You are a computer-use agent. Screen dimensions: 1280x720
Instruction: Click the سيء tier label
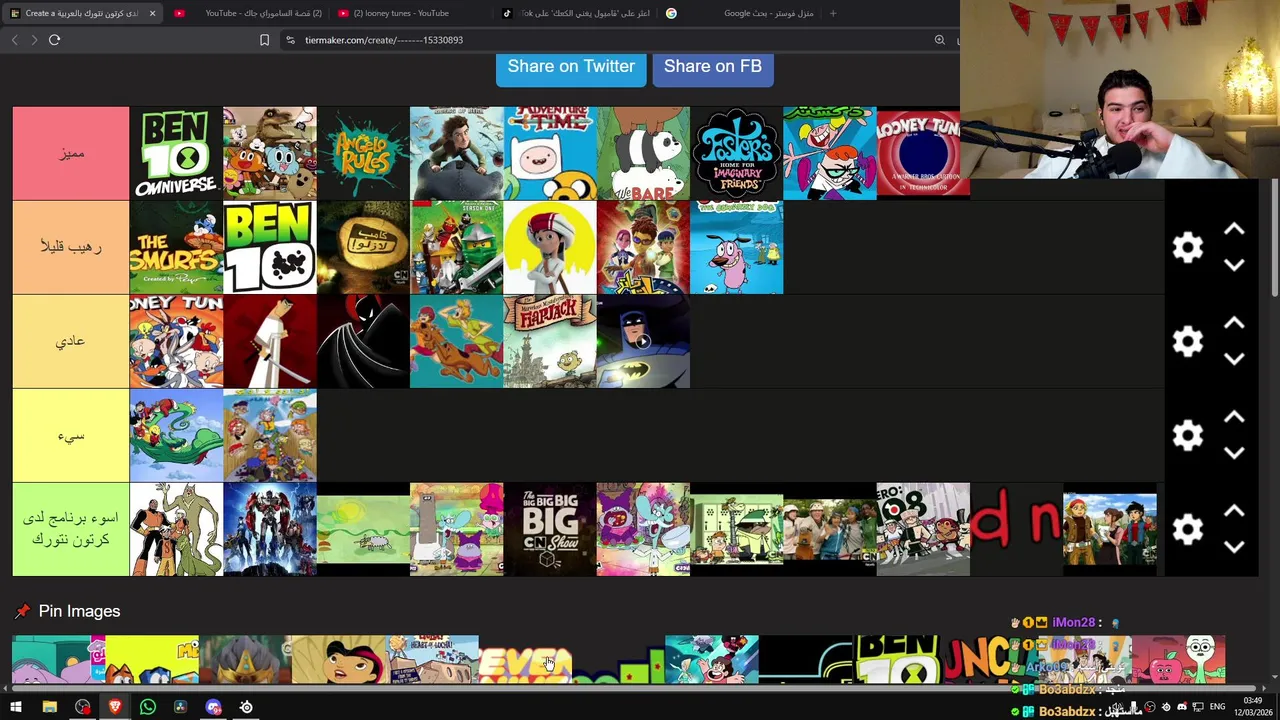(71, 435)
